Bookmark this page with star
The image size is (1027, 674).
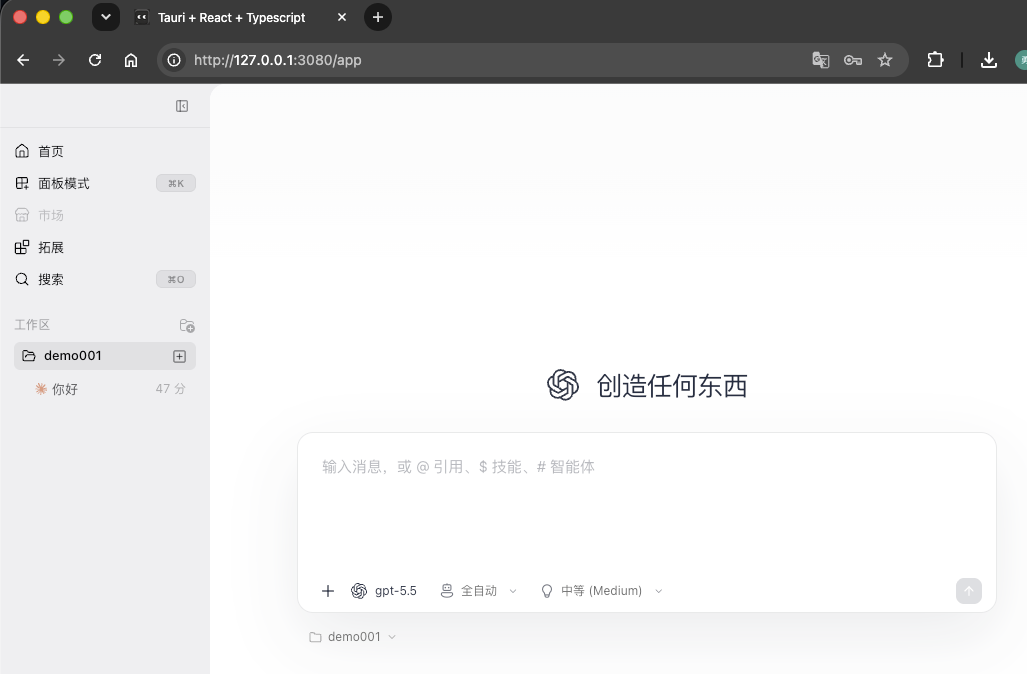click(x=885, y=60)
